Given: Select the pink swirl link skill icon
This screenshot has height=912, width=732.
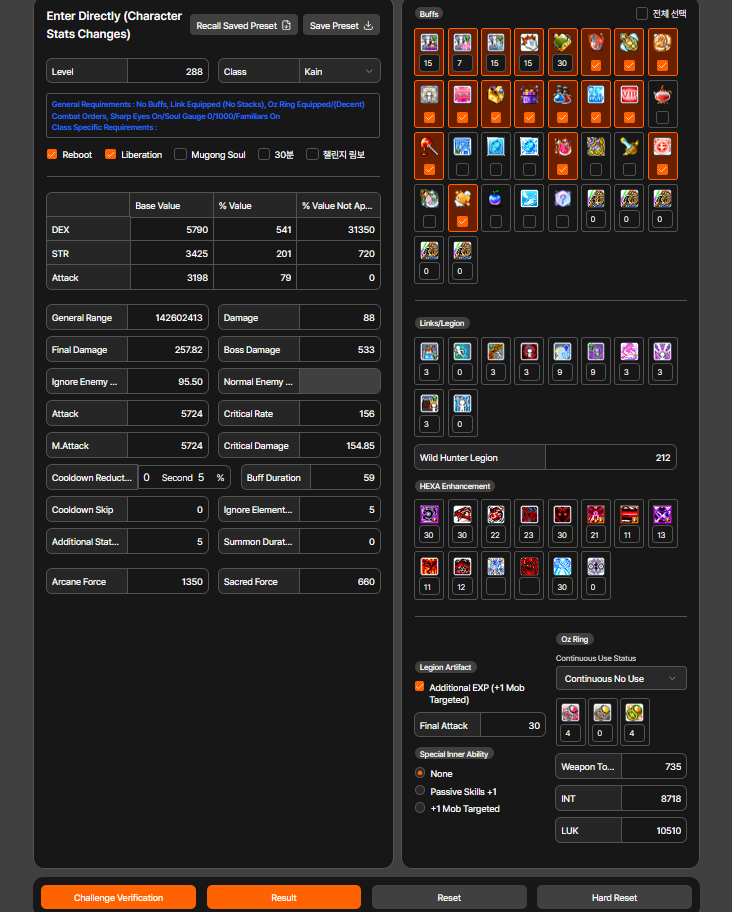Looking at the screenshot, I should pyautogui.click(x=629, y=351).
